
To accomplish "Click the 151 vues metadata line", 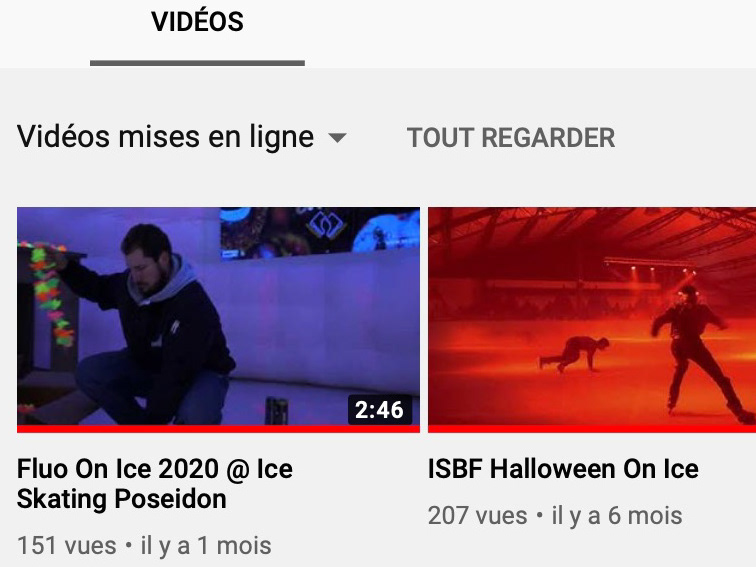I will click(144, 546).
